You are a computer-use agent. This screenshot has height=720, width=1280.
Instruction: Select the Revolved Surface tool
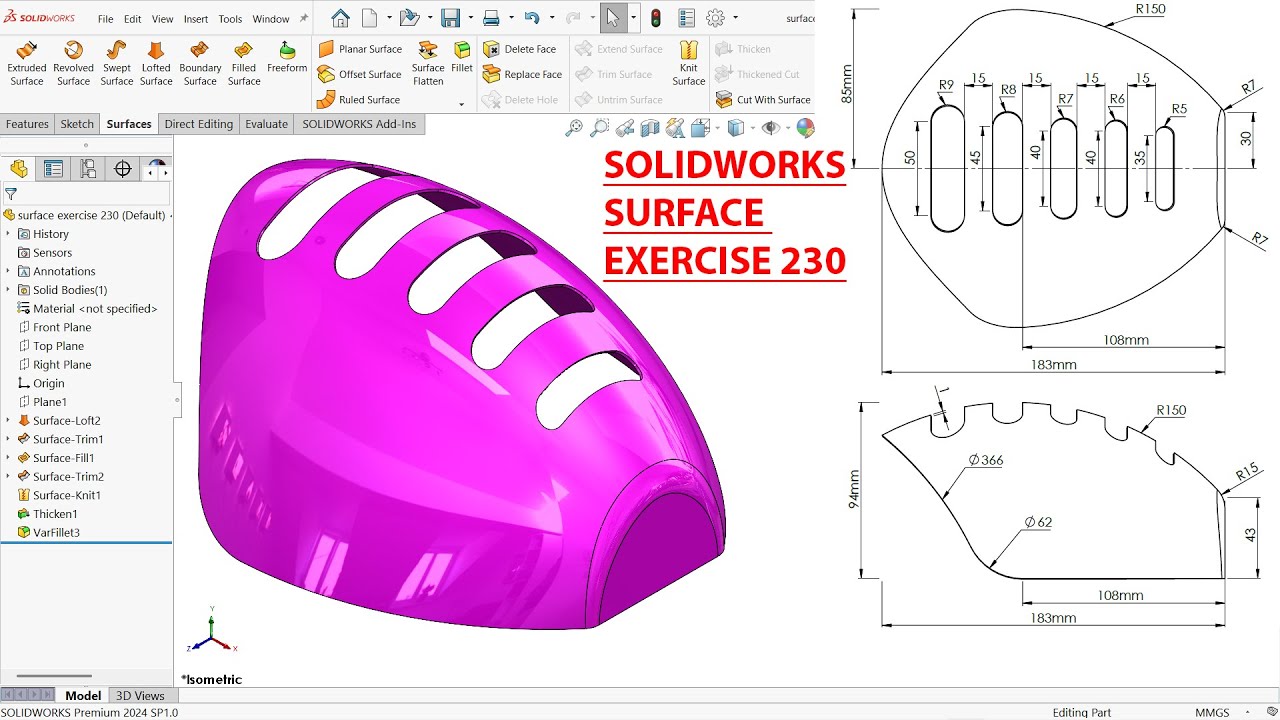[x=73, y=64]
